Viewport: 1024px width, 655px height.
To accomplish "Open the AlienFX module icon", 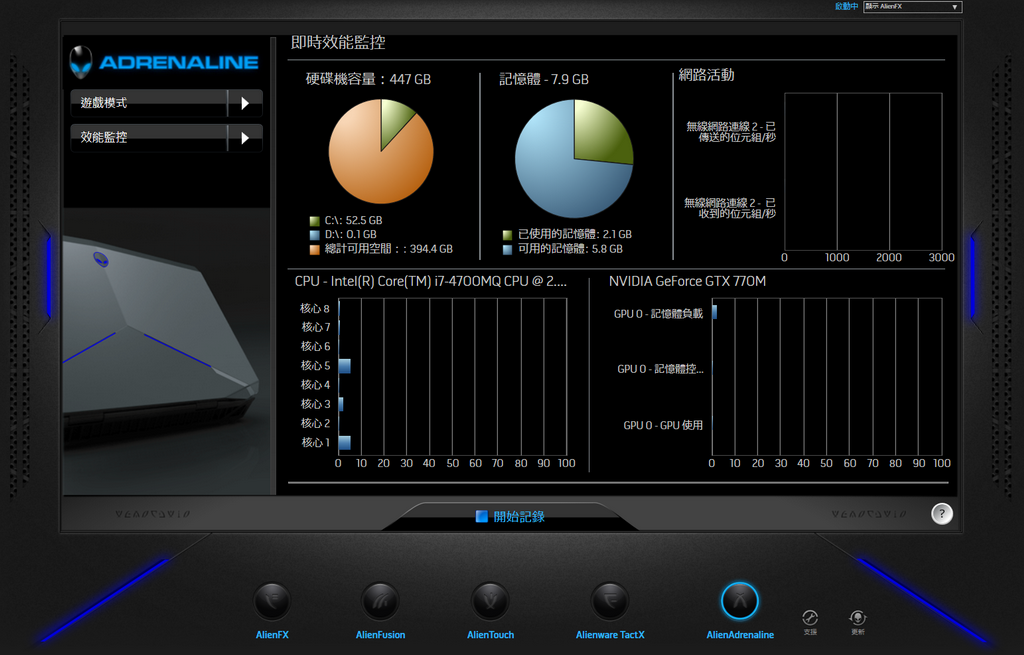I will point(272,601).
